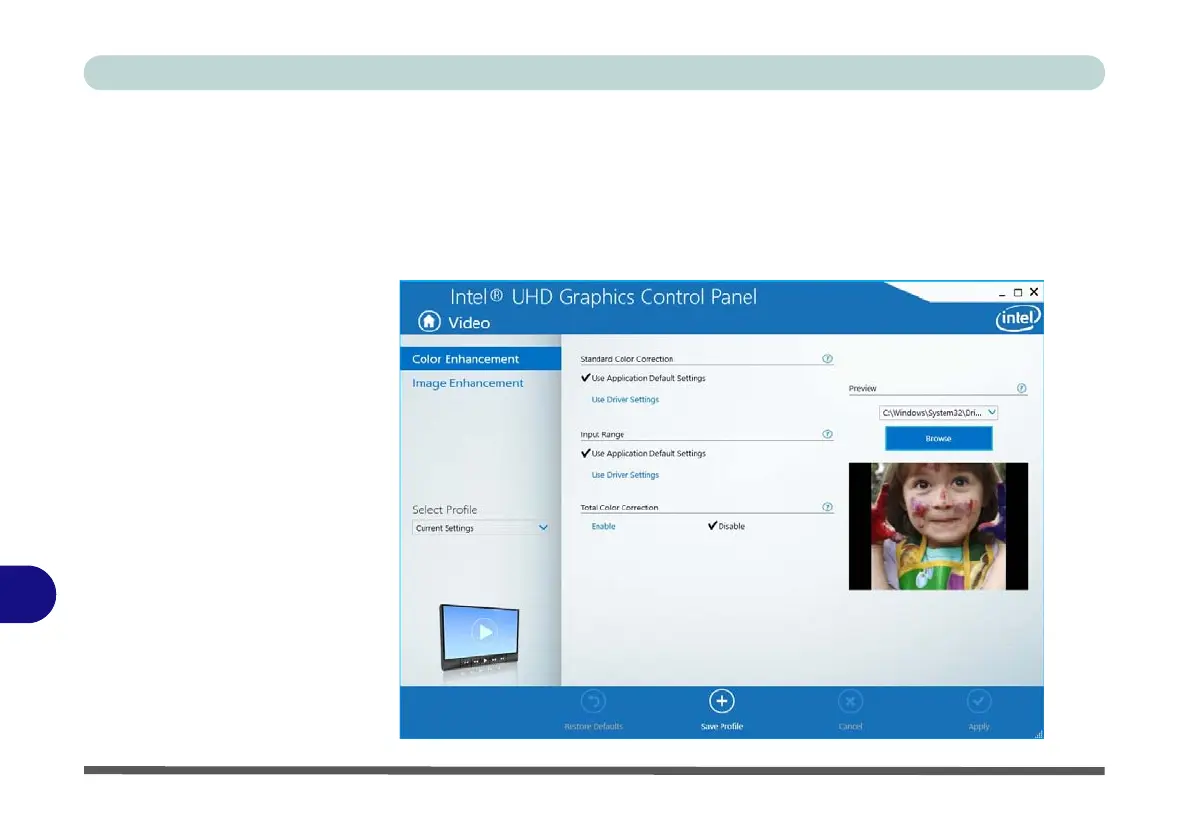This screenshot has height=838, width=1190.
Task: Enable Total Color Correction
Action: point(603,526)
